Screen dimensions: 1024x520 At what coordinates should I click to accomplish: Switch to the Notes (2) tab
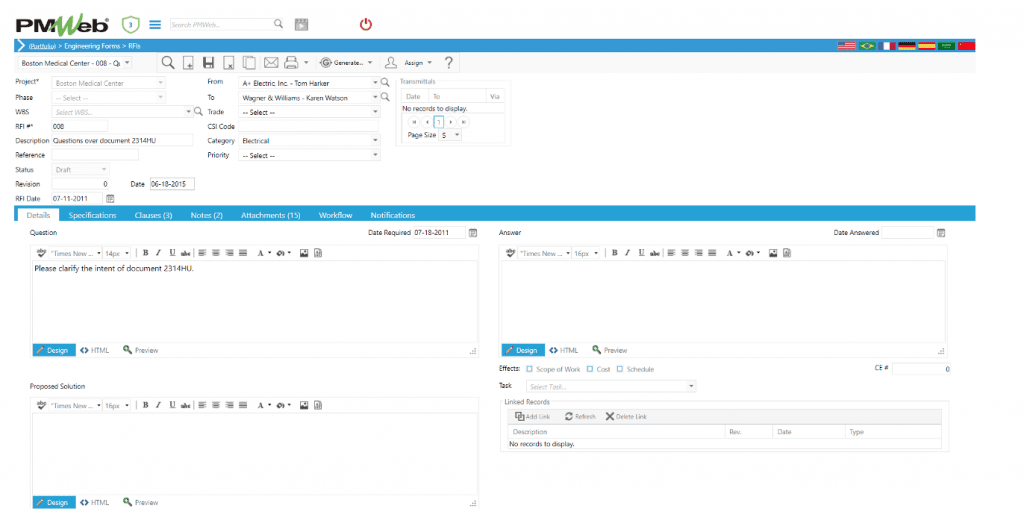pyautogui.click(x=206, y=215)
